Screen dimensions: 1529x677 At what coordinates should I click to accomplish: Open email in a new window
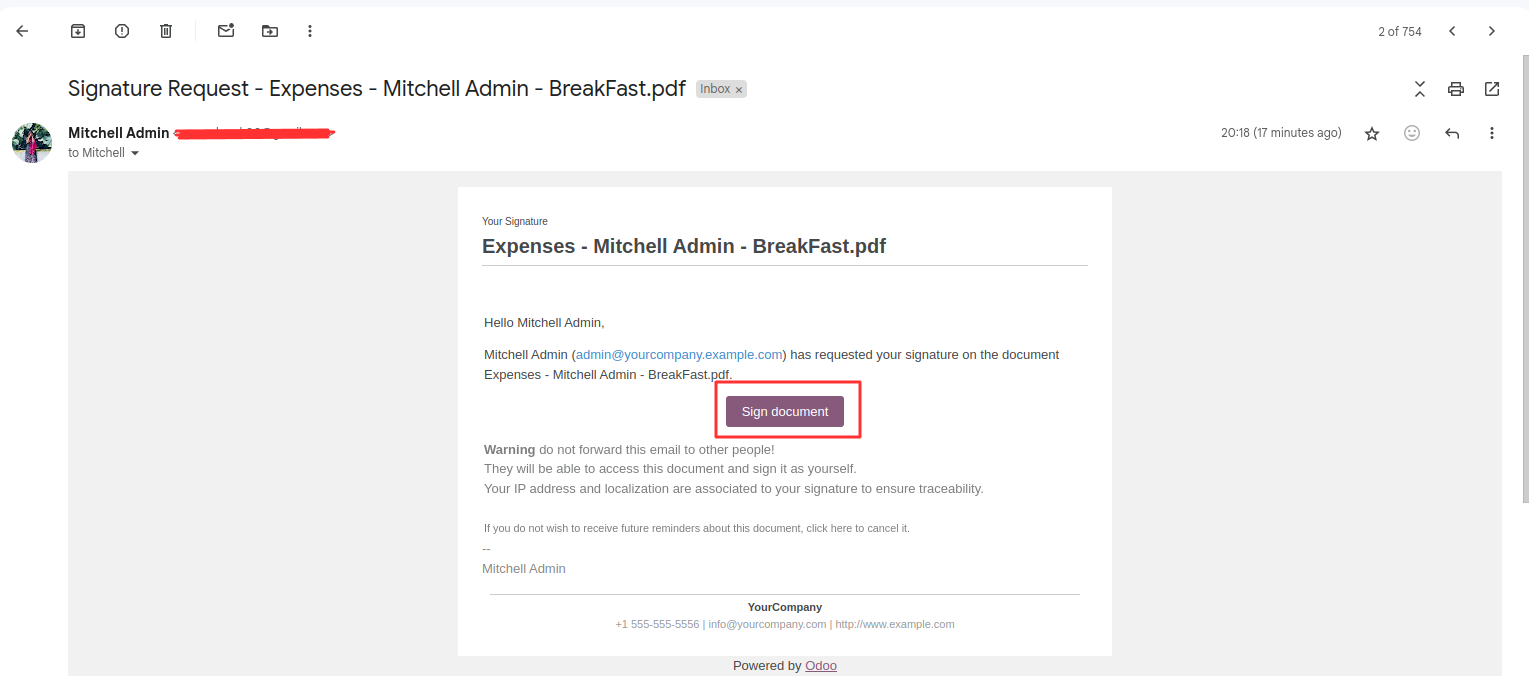tap(1492, 89)
